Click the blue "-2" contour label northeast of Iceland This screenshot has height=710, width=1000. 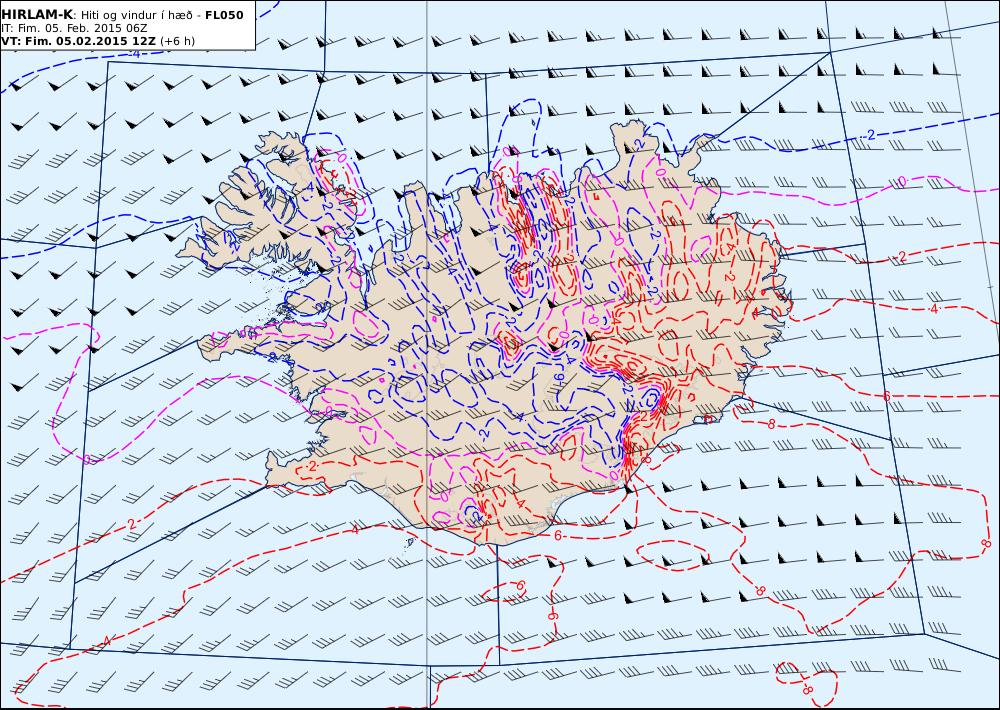coord(869,135)
